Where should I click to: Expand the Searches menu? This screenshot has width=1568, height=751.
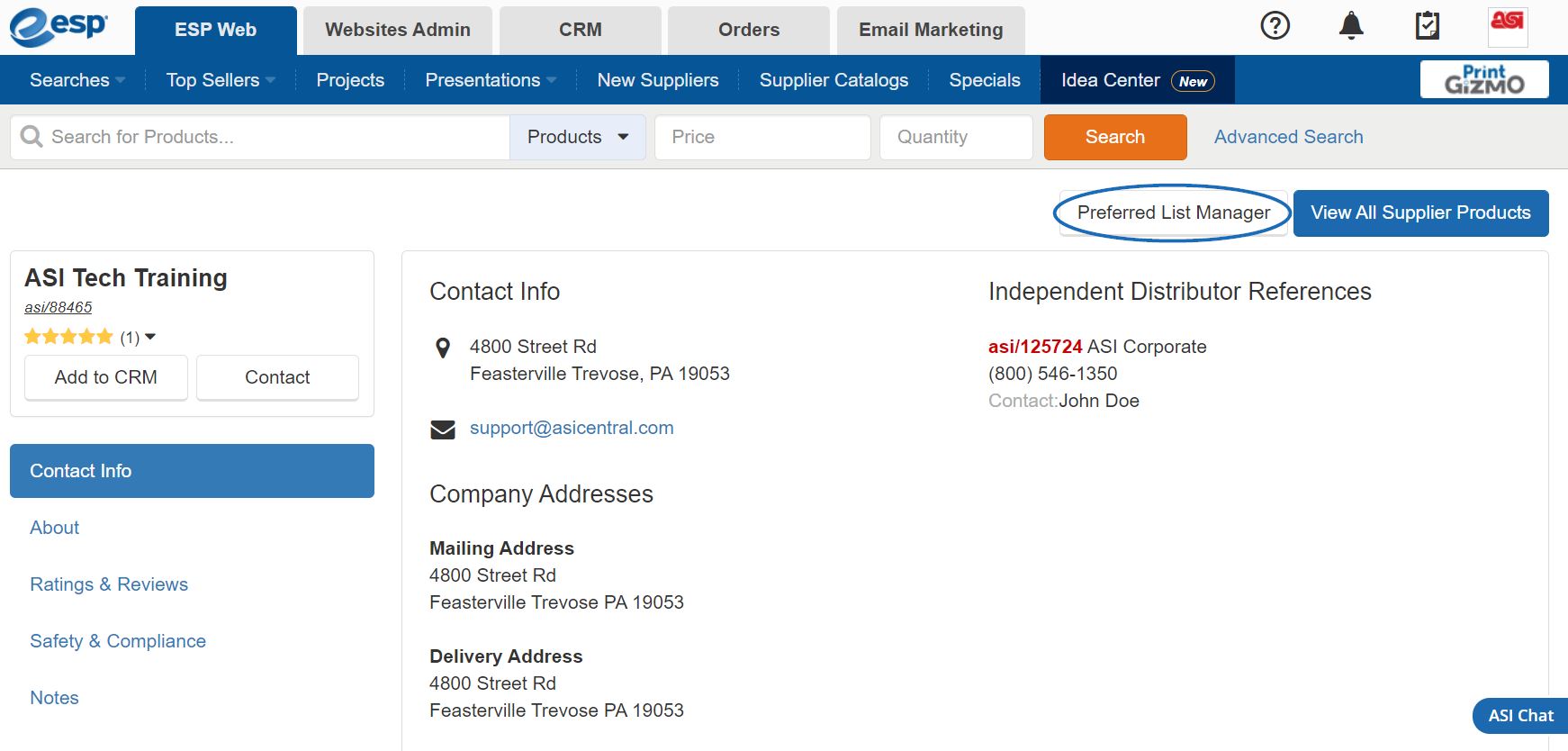point(77,80)
